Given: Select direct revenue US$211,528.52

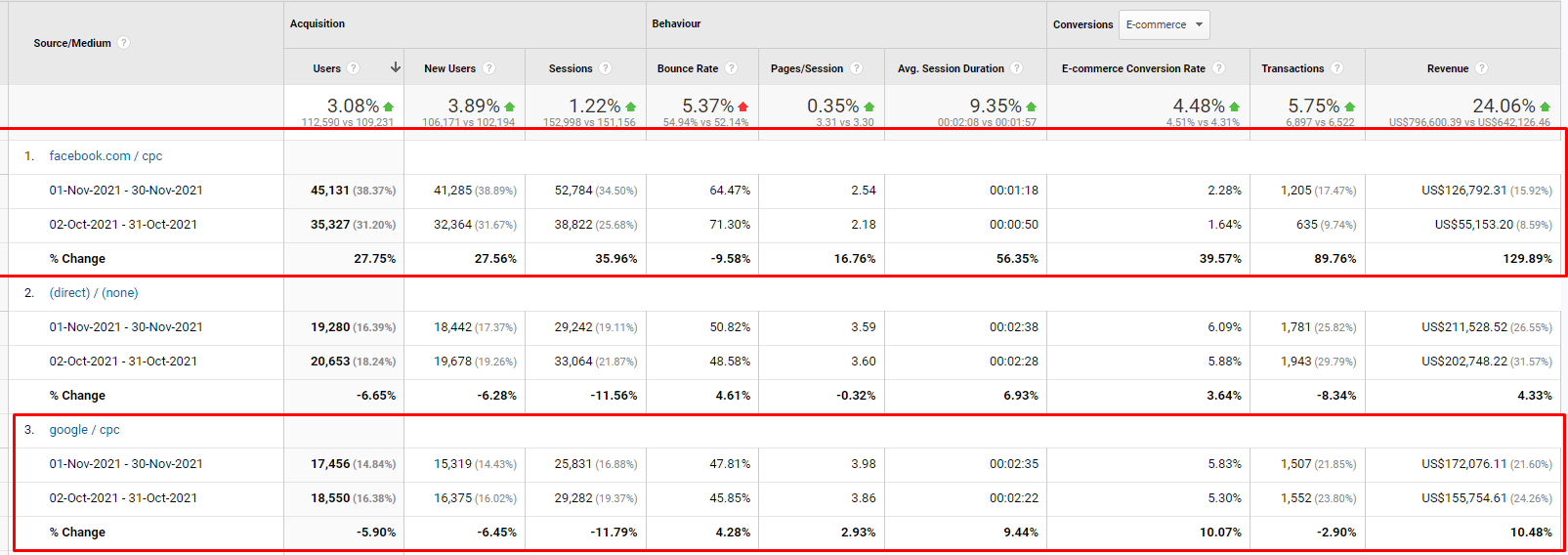Looking at the screenshot, I should (1464, 327).
